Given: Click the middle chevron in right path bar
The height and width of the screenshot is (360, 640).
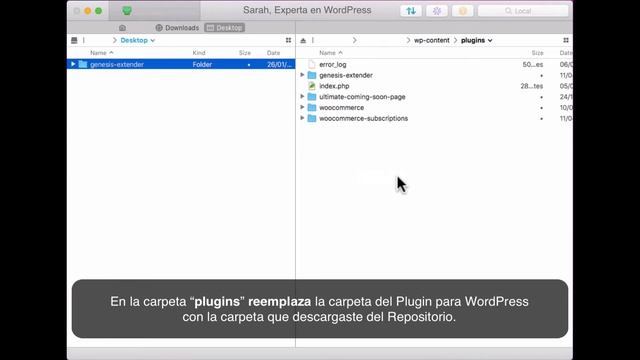Looking at the screenshot, I should [x=408, y=40].
